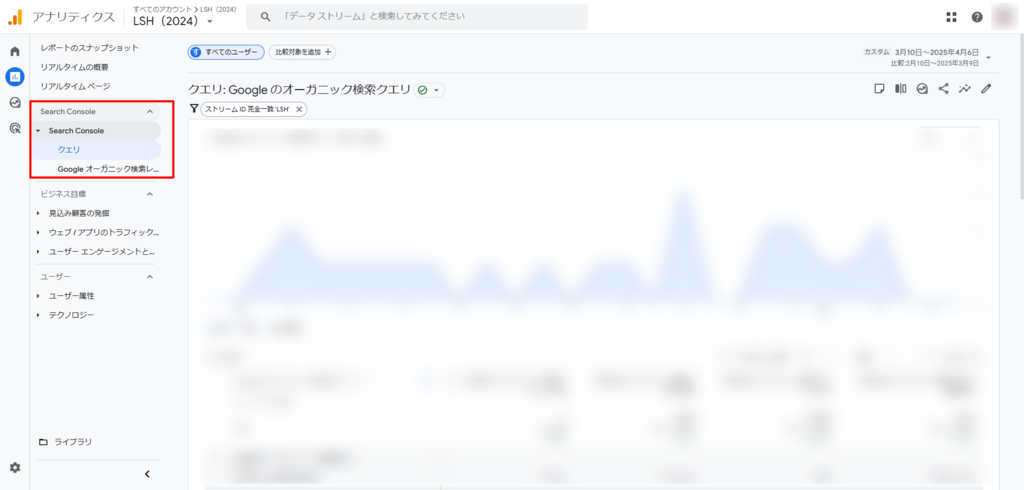Collapse the left navigation panel
The height and width of the screenshot is (490, 1024).
[147, 474]
